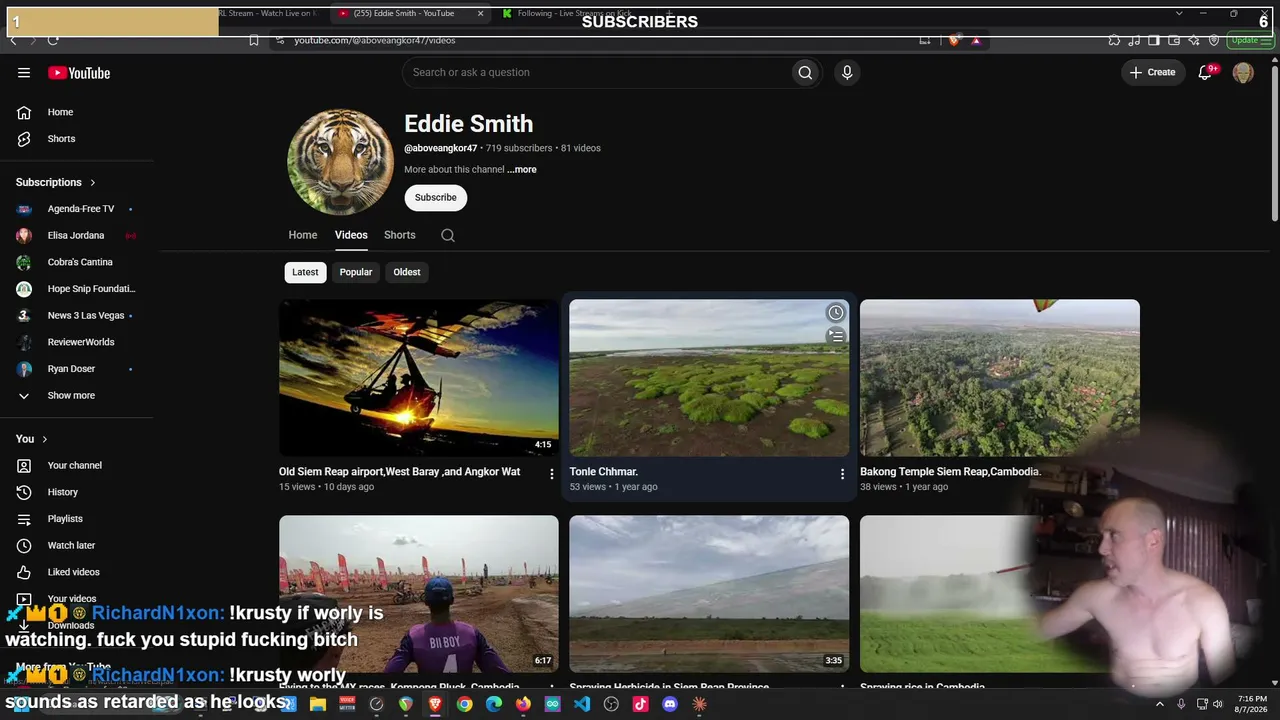Show hidden system tray icons
The image size is (1280, 720).
tap(1160, 704)
